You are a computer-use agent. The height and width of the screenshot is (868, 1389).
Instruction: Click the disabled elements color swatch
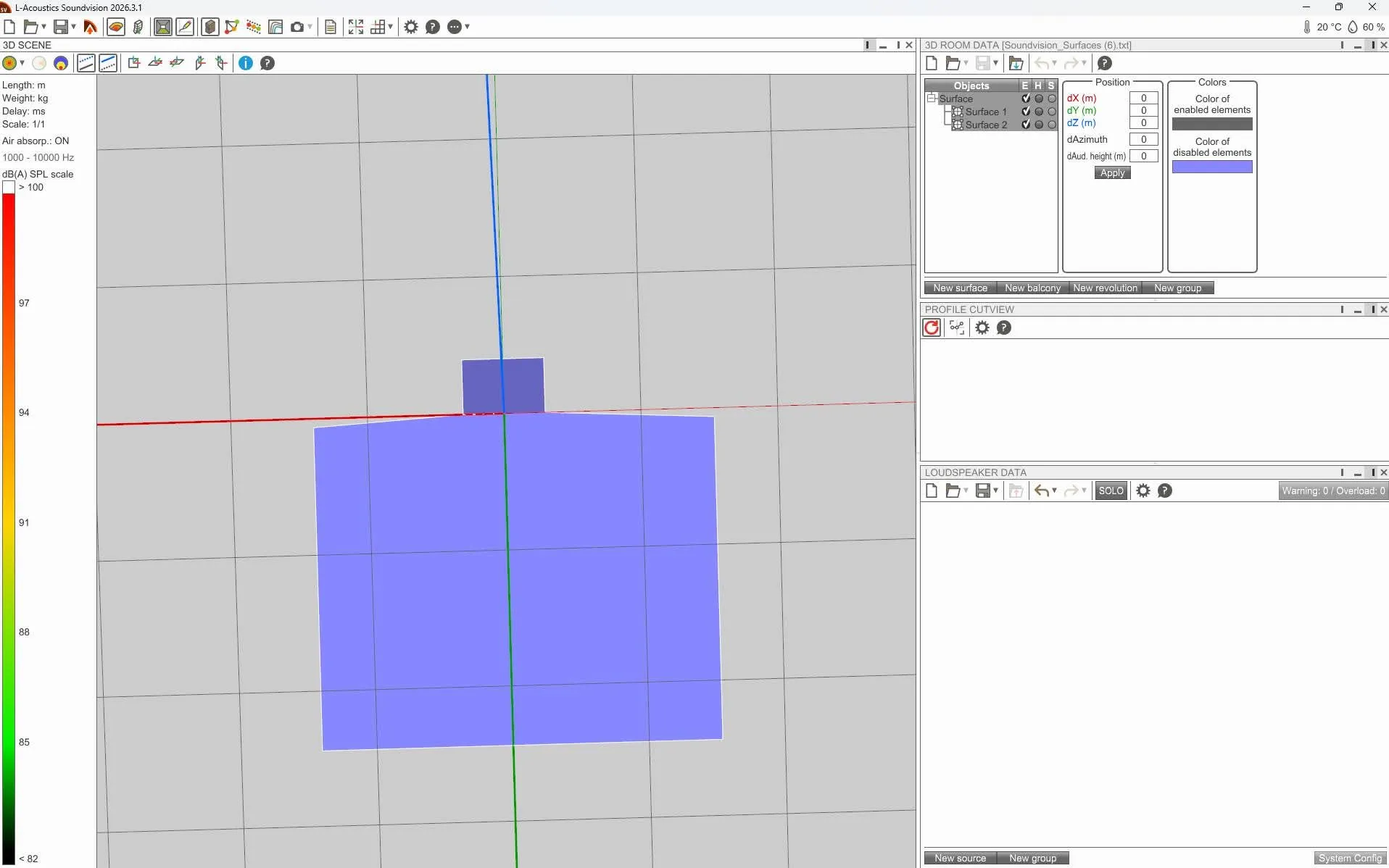point(1212,167)
